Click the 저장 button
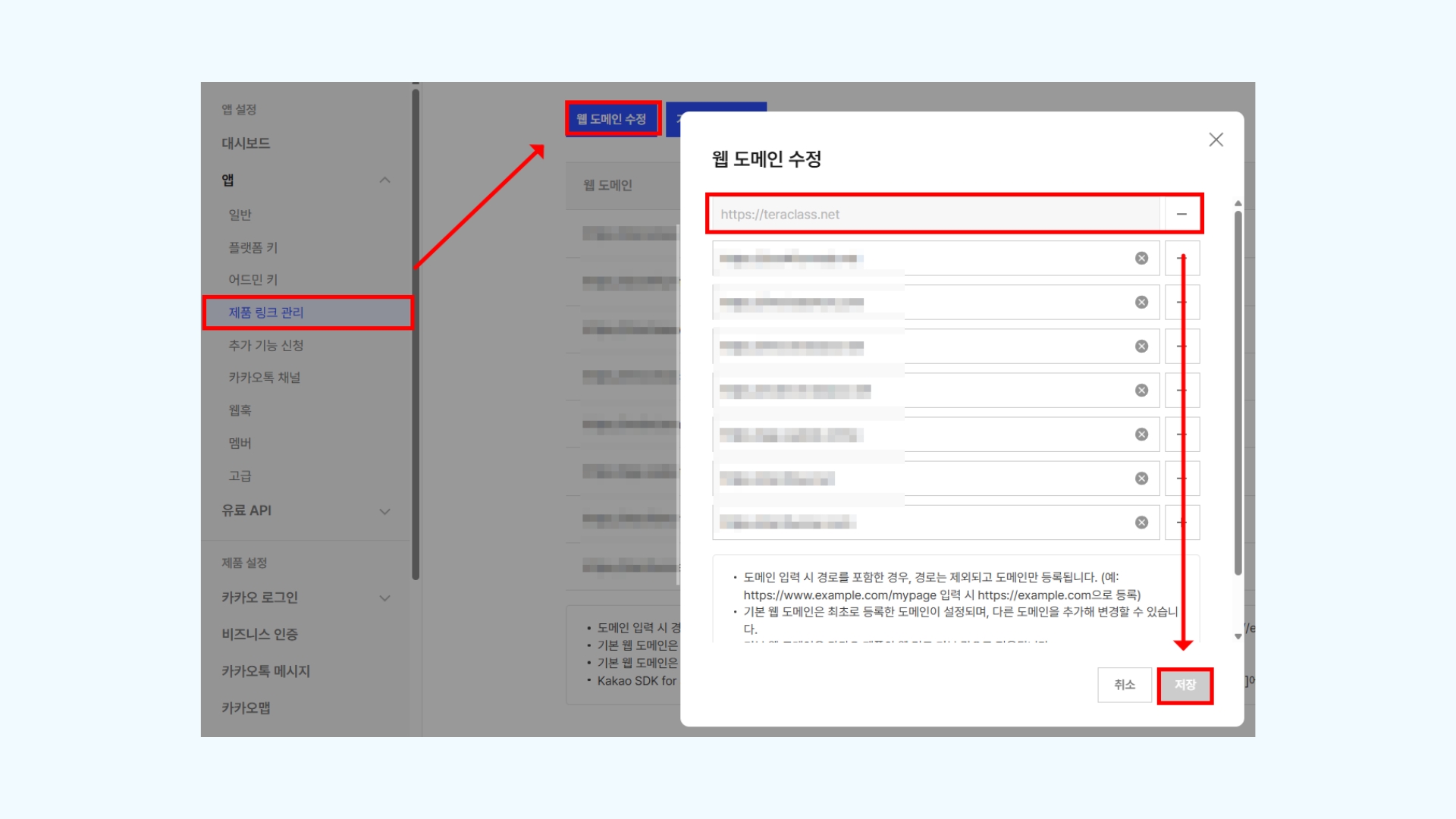 1185,686
